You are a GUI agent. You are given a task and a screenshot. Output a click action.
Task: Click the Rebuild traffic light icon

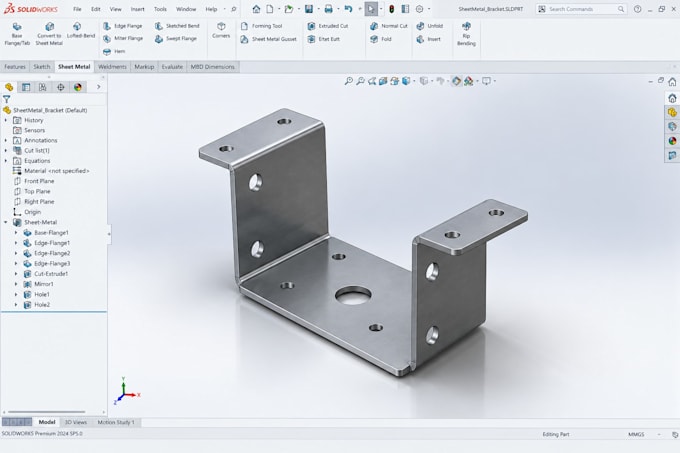point(391,9)
